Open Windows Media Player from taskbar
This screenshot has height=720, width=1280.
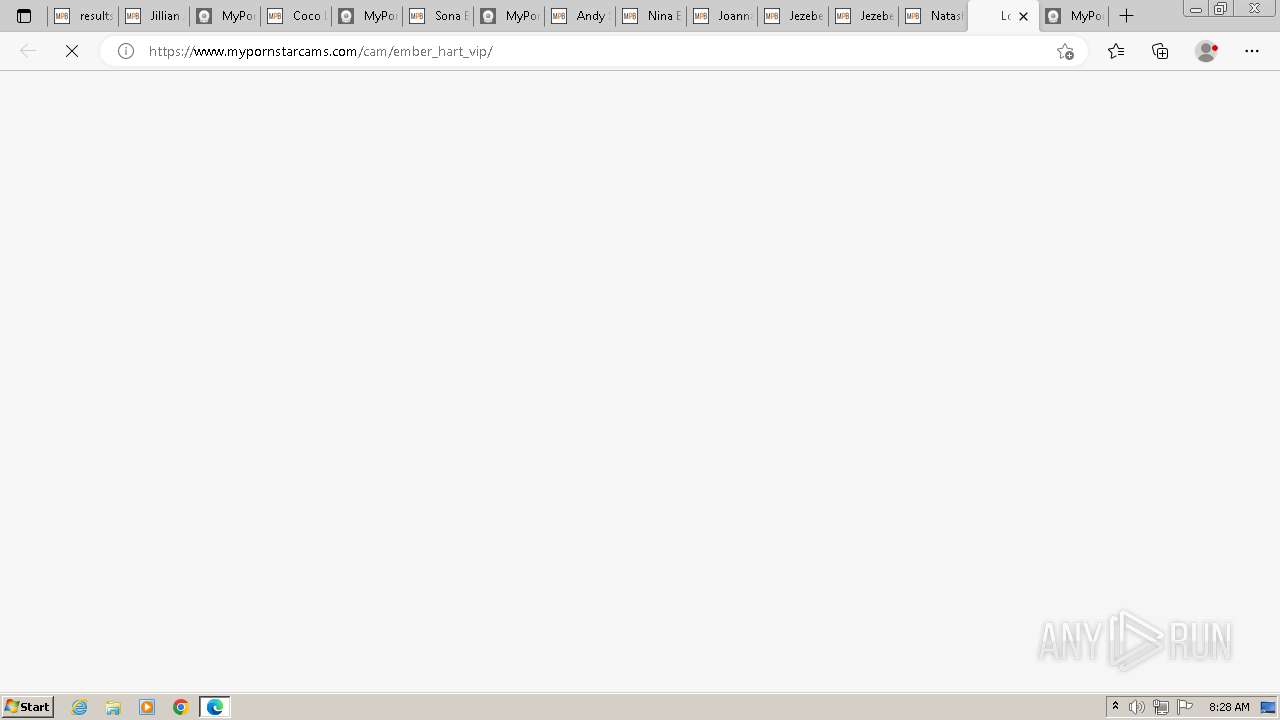[147, 707]
